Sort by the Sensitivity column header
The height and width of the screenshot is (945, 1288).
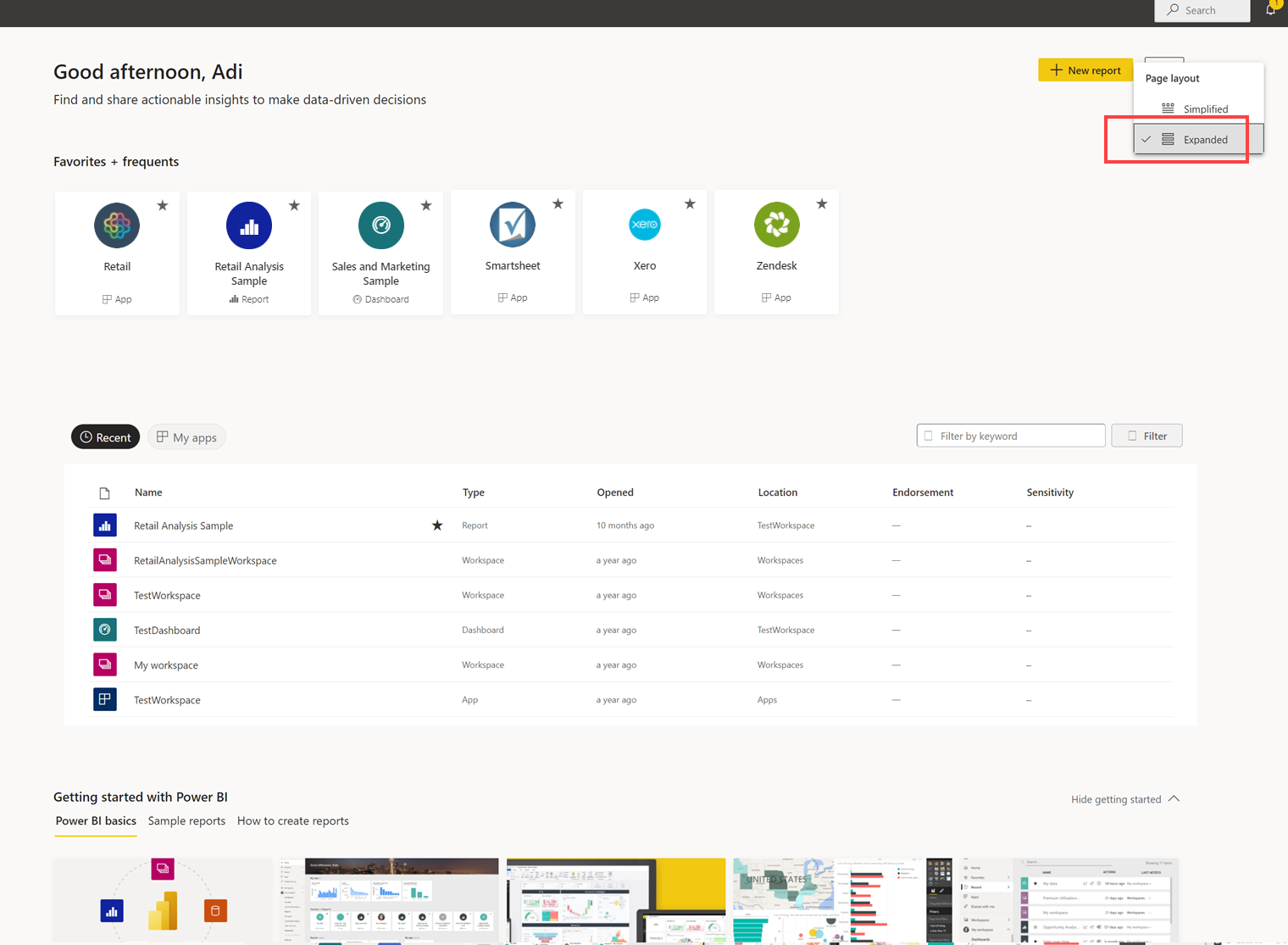(x=1050, y=492)
